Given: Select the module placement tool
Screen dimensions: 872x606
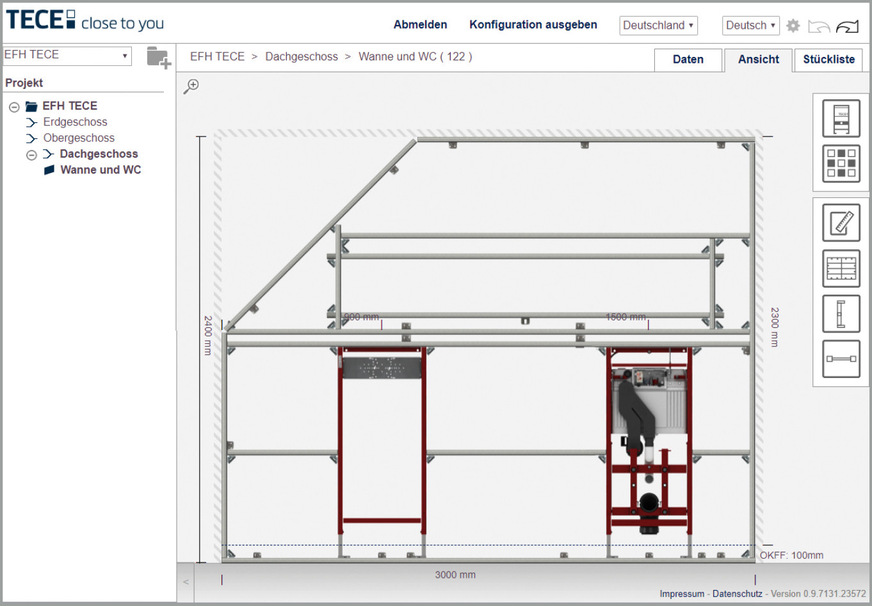Looking at the screenshot, I should point(840,117).
